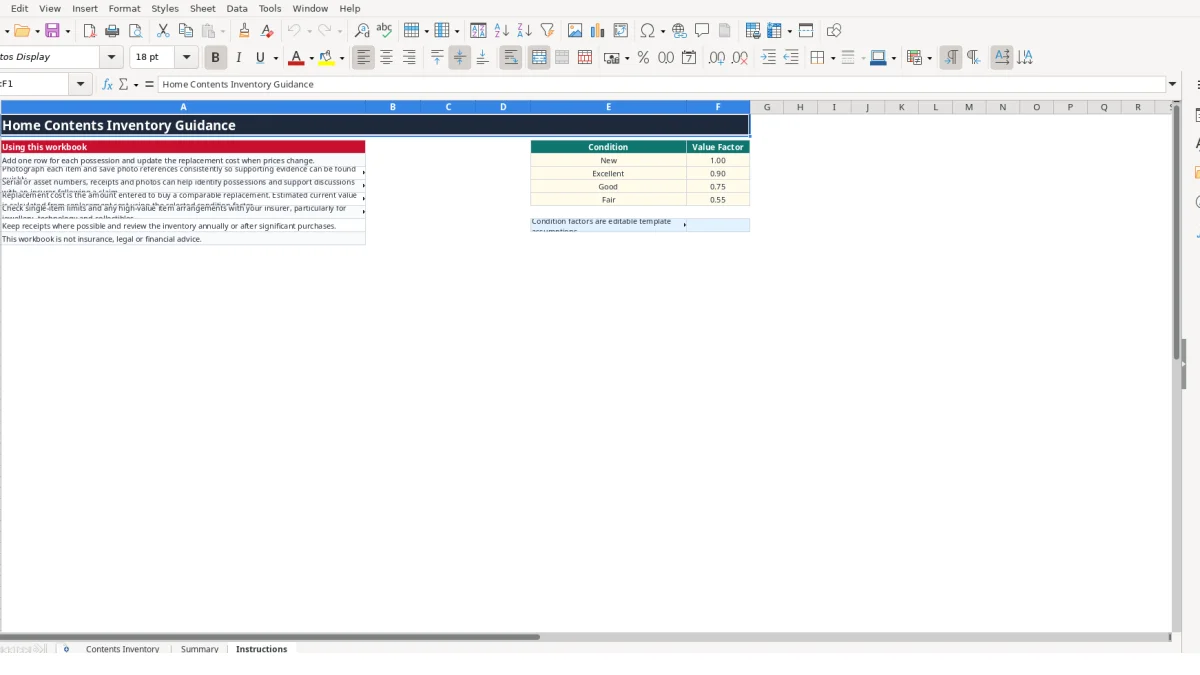Viewport: 1200px width, 675px height.
Task: Click the Export as PDF icon
Action: pyautogui.click(x=89, y=31)
